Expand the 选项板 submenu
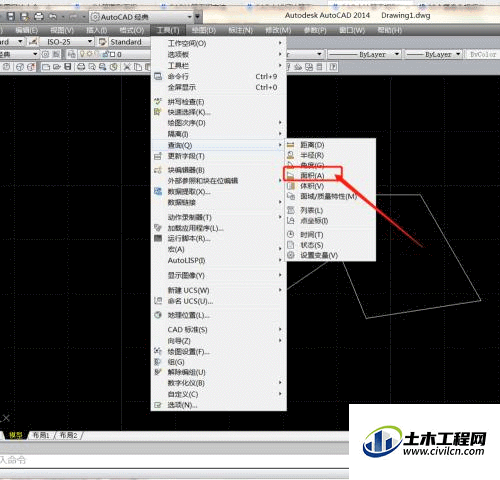 click(219, 54)
